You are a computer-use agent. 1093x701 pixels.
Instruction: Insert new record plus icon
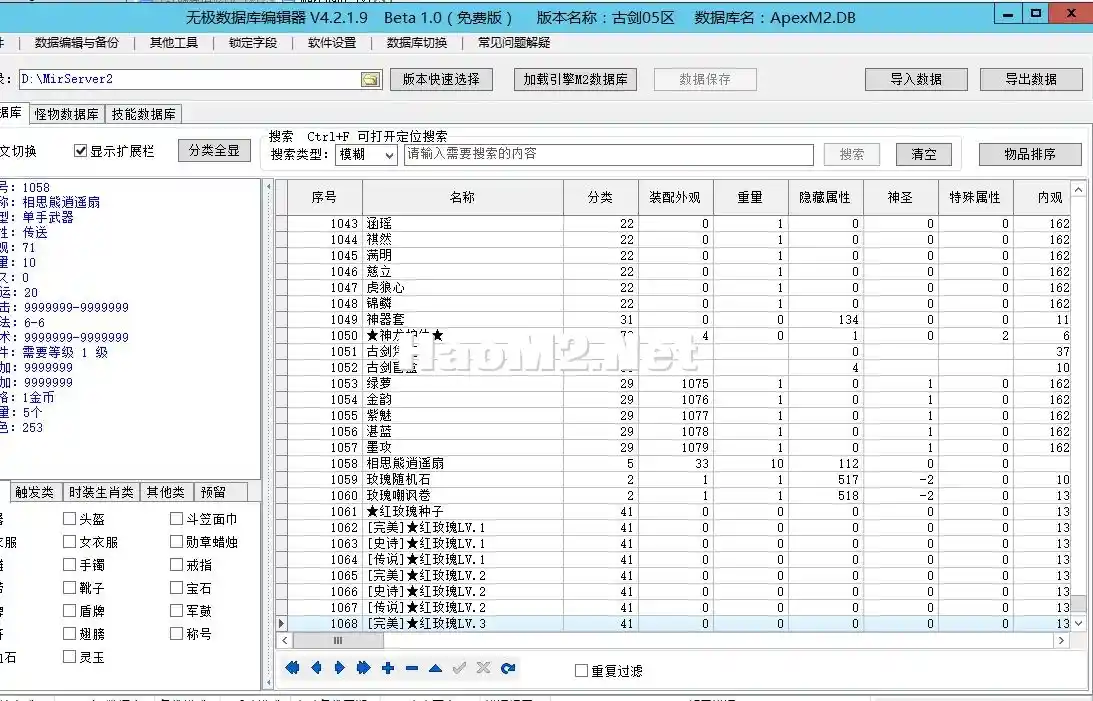pyautogui.click(x=388, y=668)
